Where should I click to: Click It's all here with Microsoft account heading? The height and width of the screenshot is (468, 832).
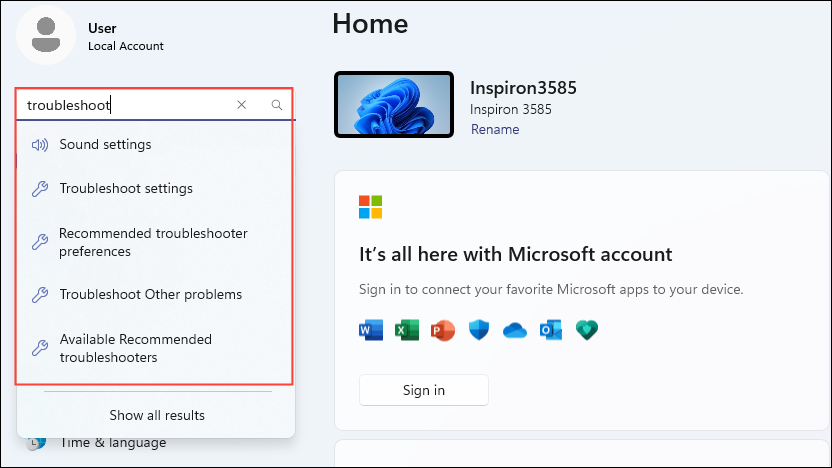[x=516, y=254]
